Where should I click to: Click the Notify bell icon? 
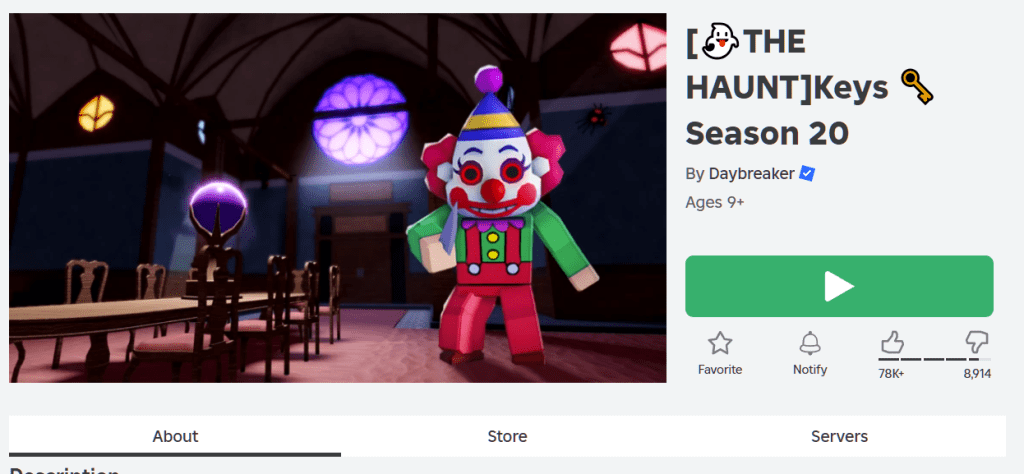[810, 343]
